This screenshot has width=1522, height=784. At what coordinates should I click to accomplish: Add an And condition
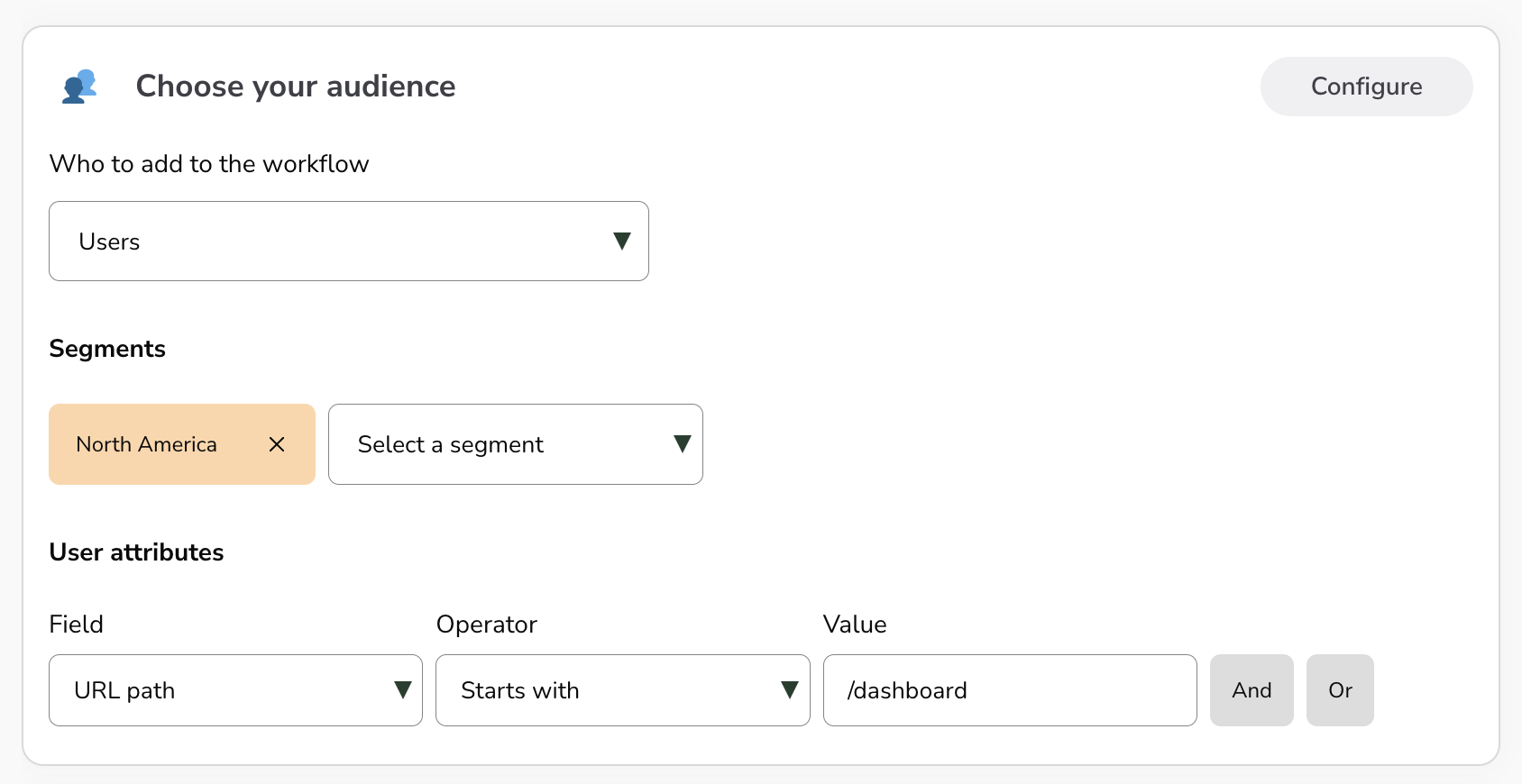pos(1252,690)
